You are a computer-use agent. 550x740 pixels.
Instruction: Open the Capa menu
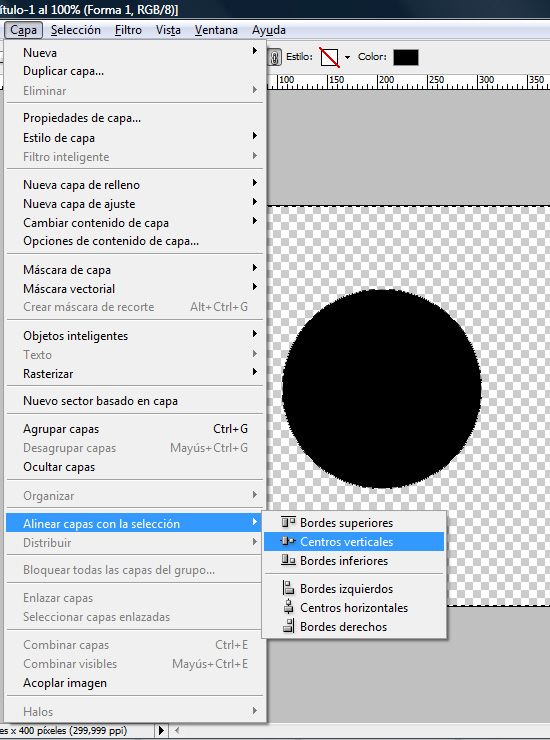click(24, 30)
